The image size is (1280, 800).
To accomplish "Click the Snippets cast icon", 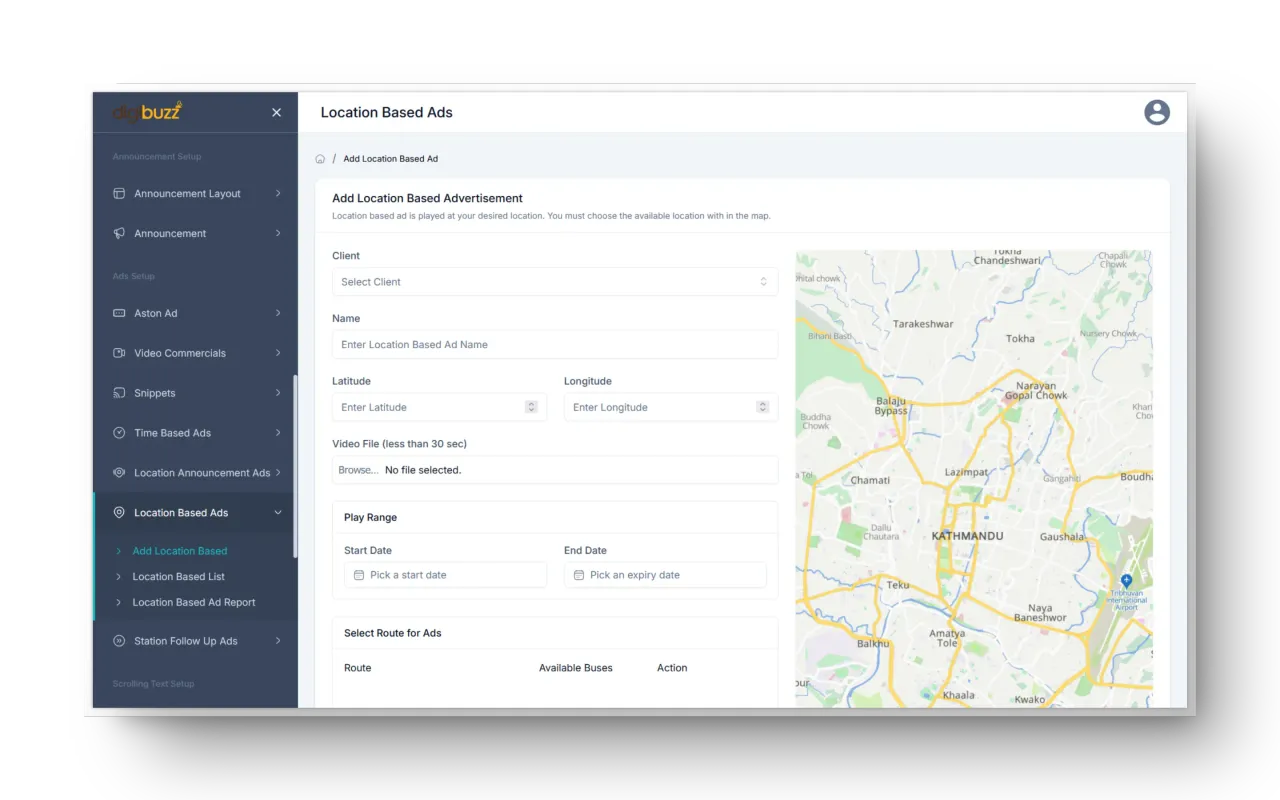I will [x=119, y=393].
